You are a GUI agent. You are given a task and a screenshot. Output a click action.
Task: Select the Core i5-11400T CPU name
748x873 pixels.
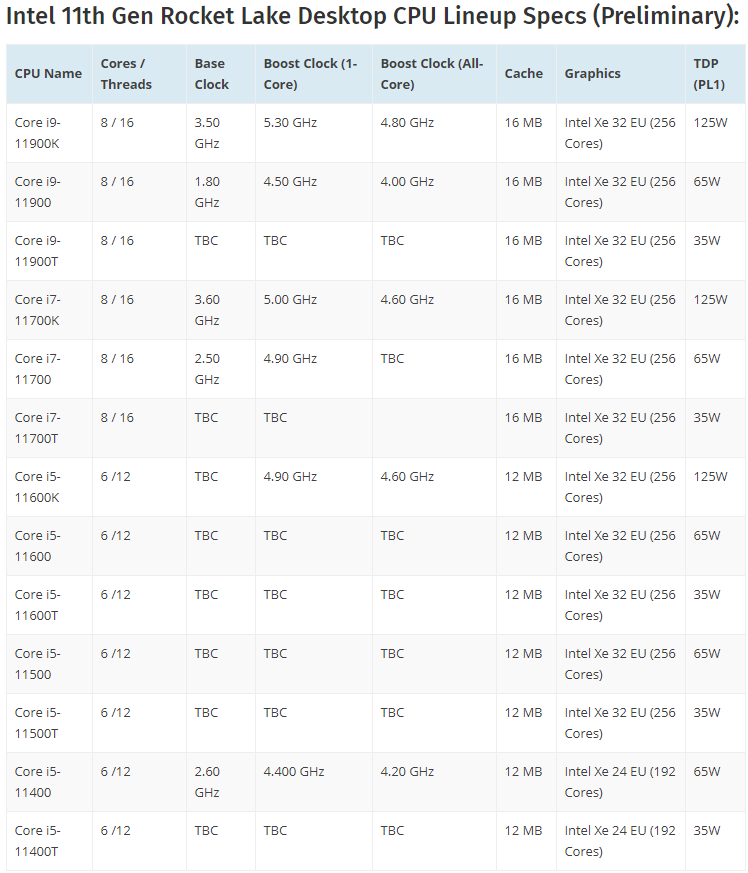click(x=38, y=841)
